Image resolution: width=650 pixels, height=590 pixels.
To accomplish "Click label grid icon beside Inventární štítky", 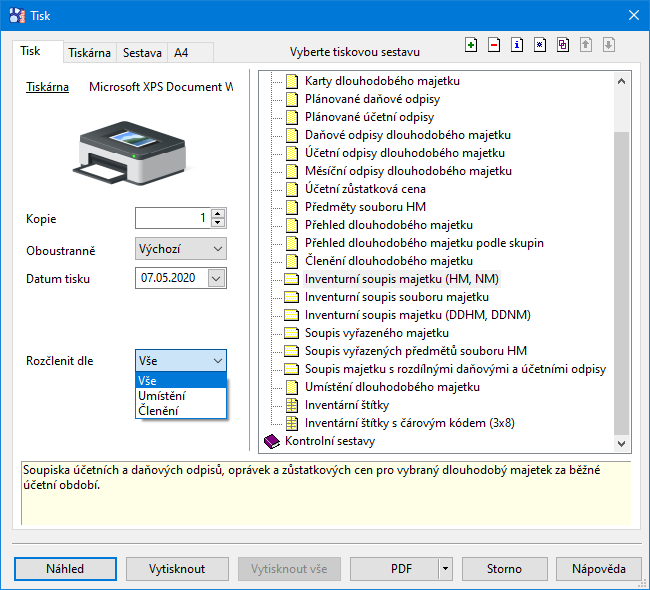I will pyautogui.click(x=292, y=405).
